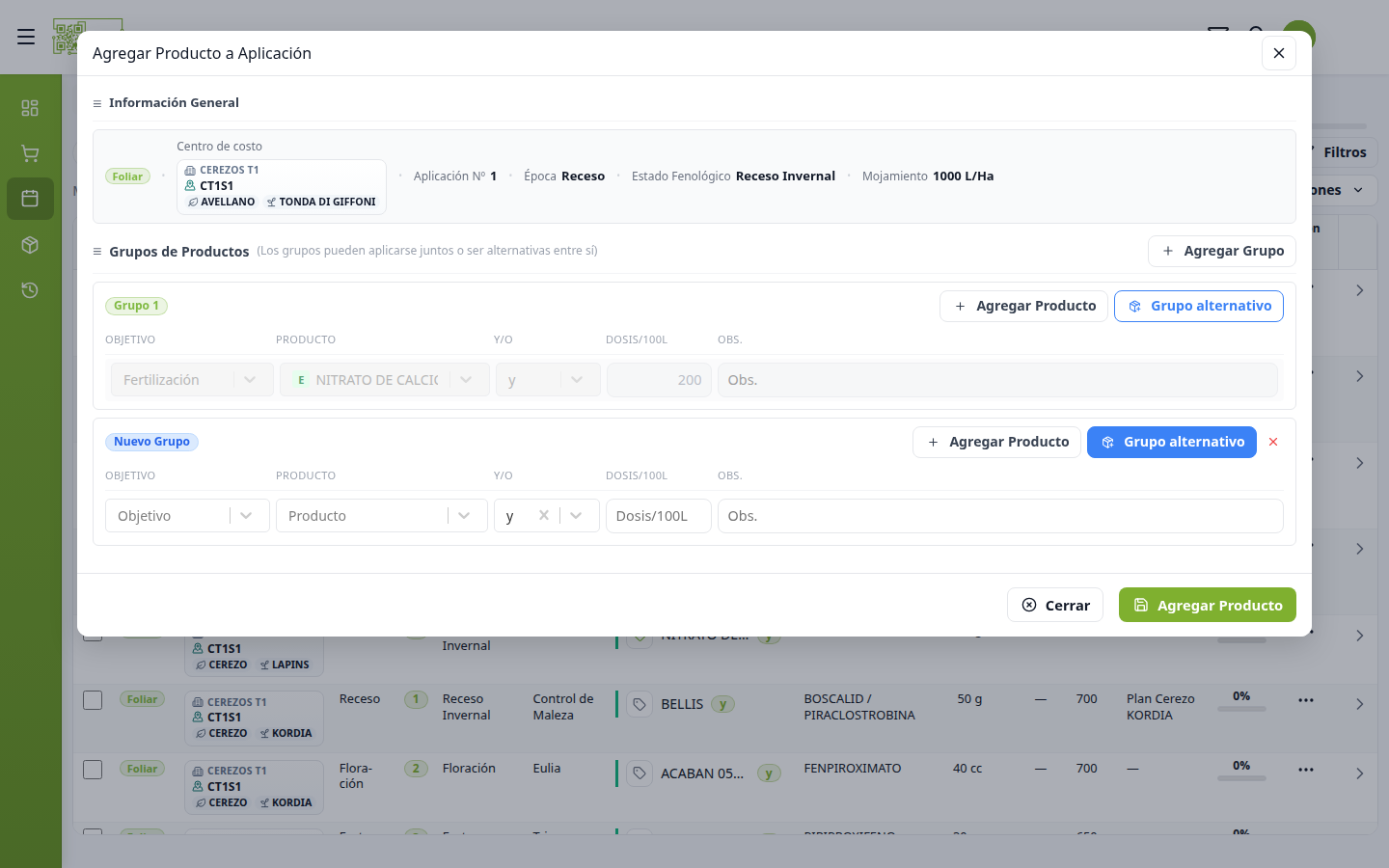Focus the Obs. field in Nuevo Grupo

tap(1000, 516)
